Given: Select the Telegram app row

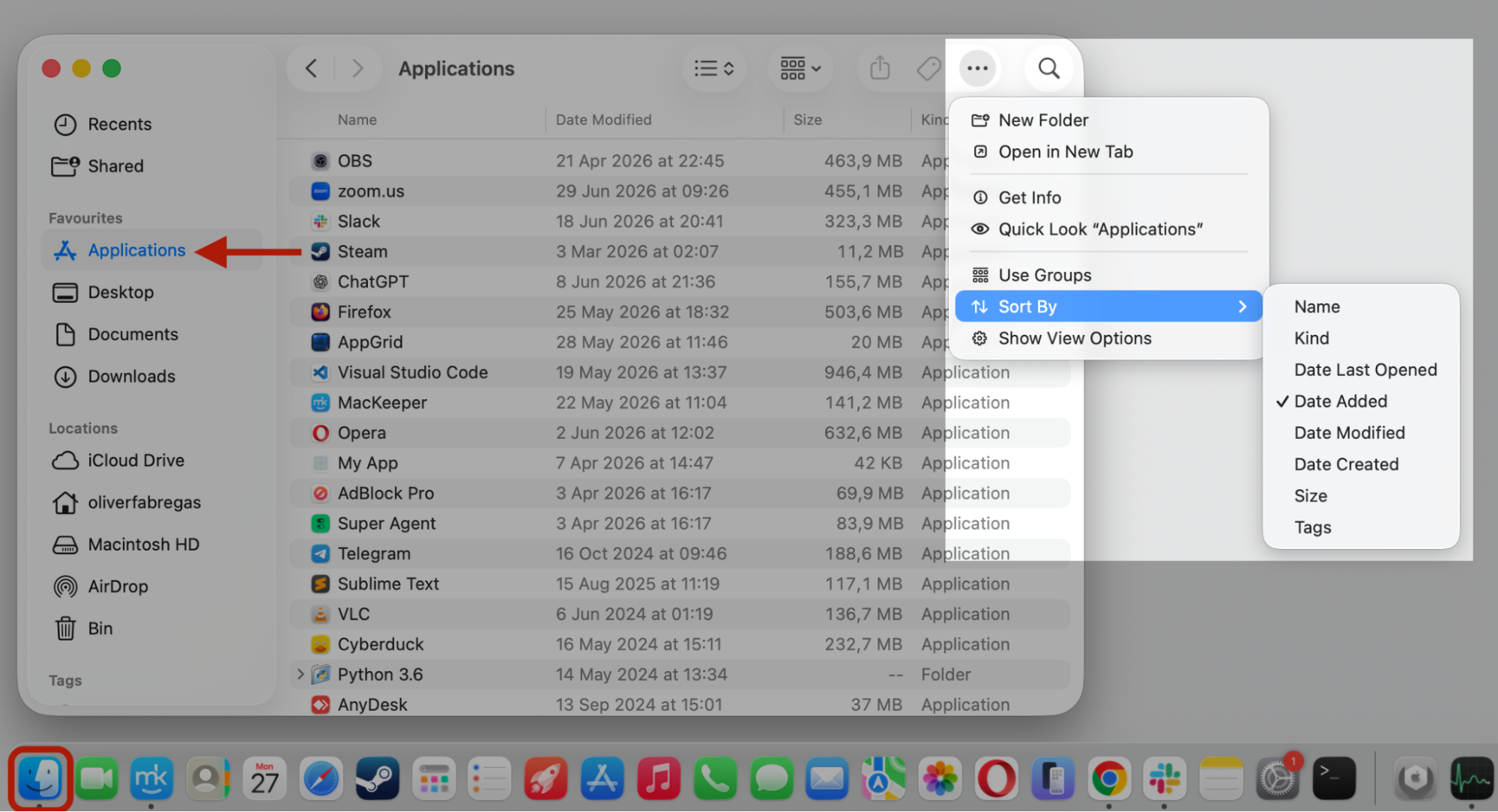Looking at the screenshot, I should (x=680, y=554).
